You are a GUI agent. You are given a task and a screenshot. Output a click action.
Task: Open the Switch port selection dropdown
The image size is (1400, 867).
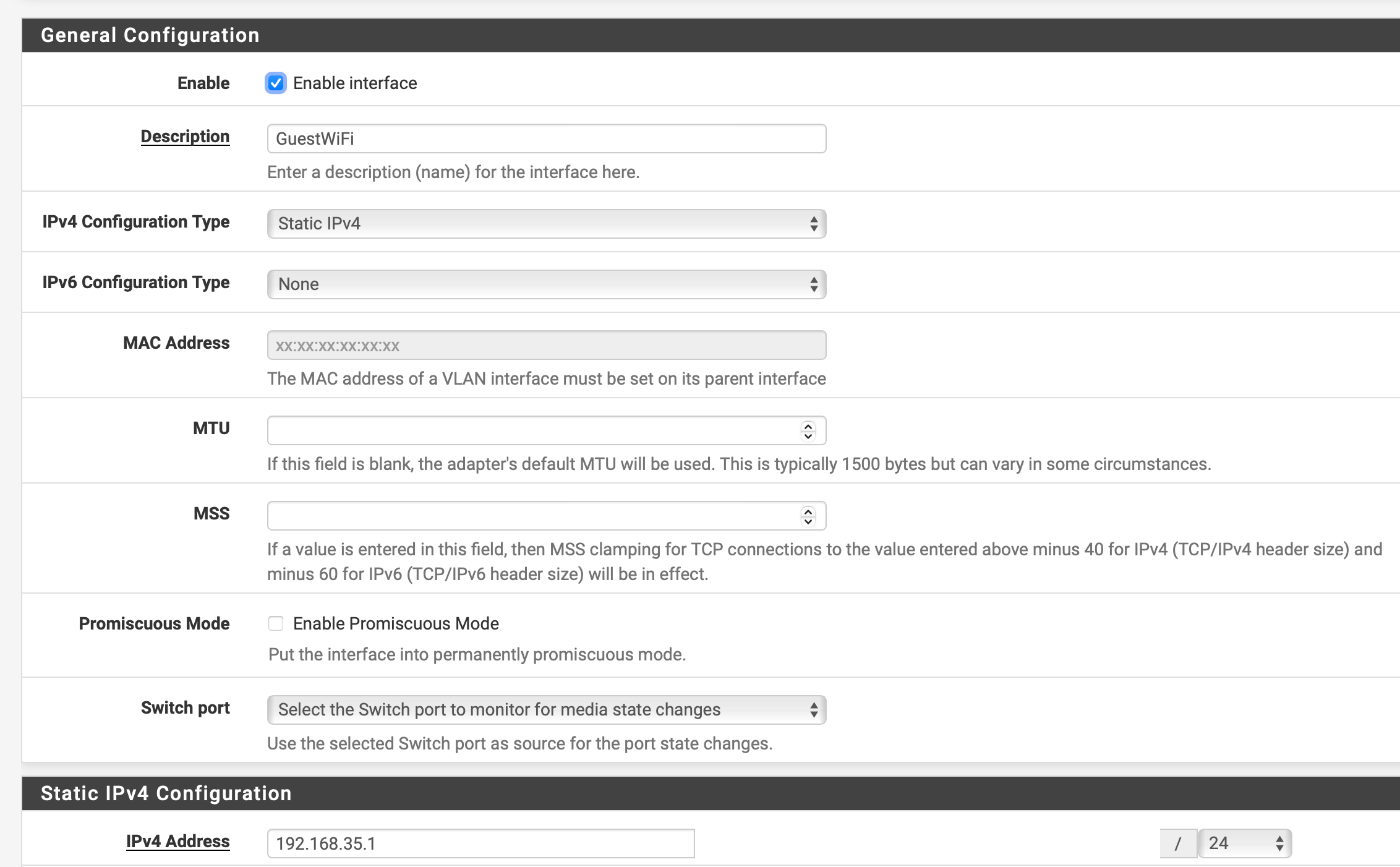coord(546,709)
